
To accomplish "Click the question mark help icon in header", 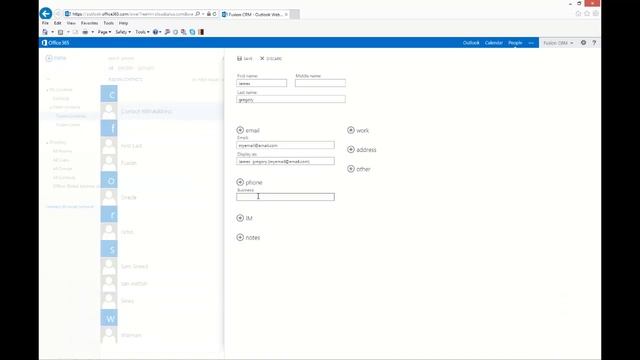I will (x=594, y=42).
